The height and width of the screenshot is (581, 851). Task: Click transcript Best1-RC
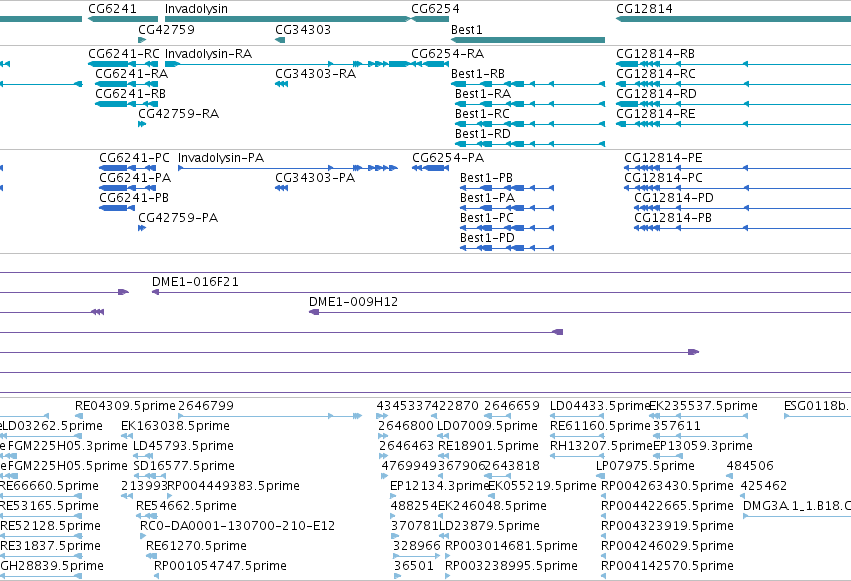482,114
